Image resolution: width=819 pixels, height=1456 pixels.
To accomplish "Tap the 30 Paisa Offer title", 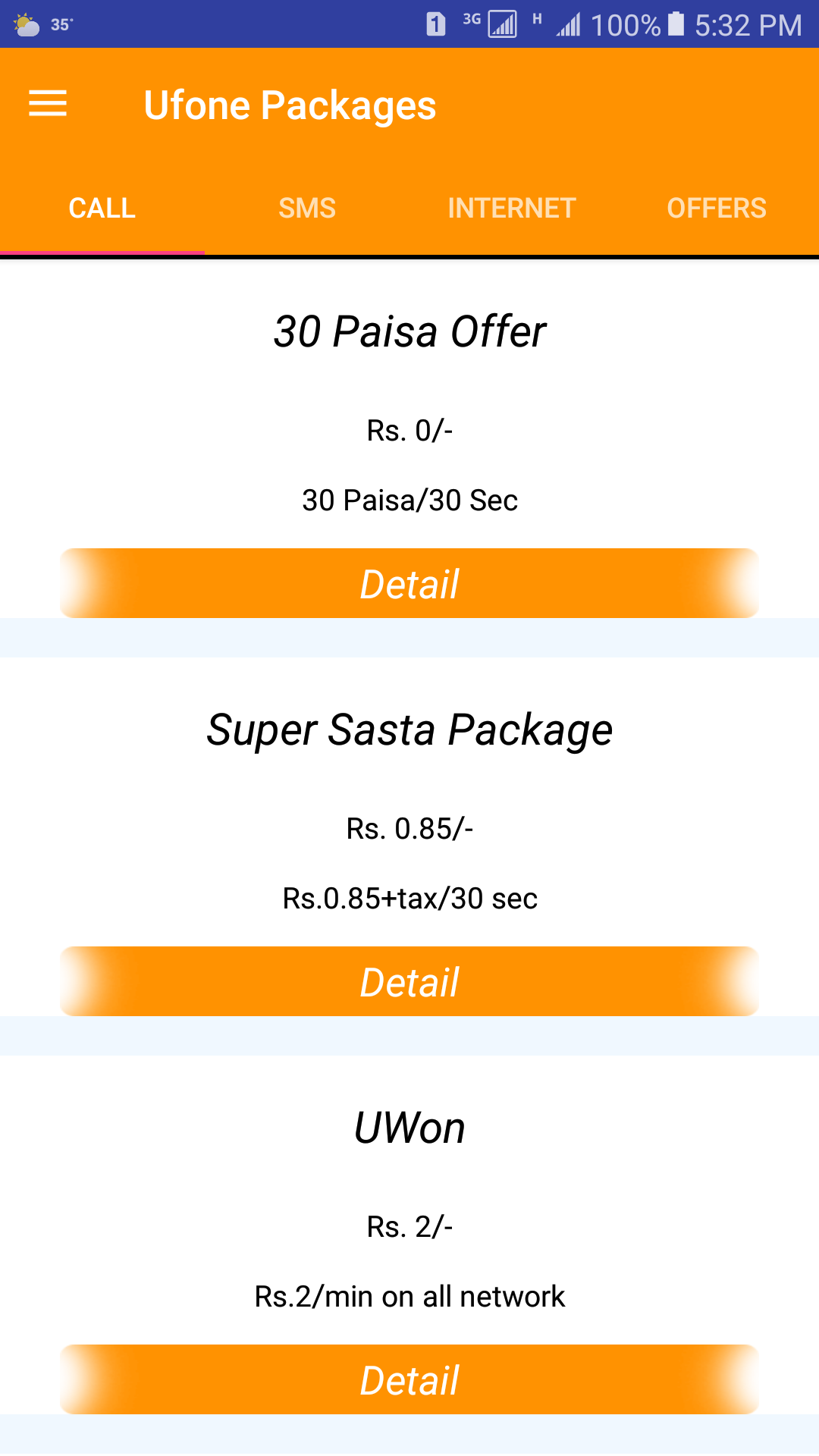I will tap(409, 331).
